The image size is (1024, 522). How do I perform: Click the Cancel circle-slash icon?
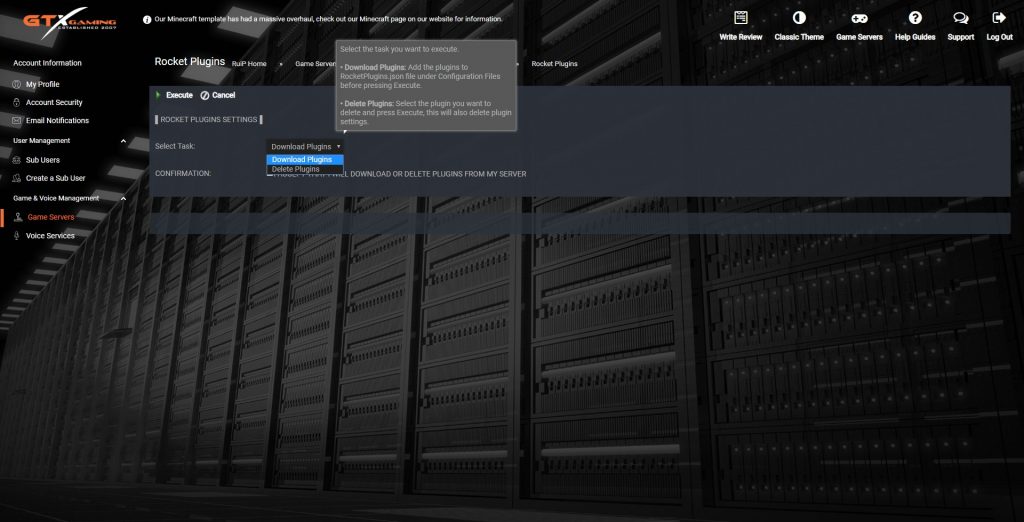point(204,95)
